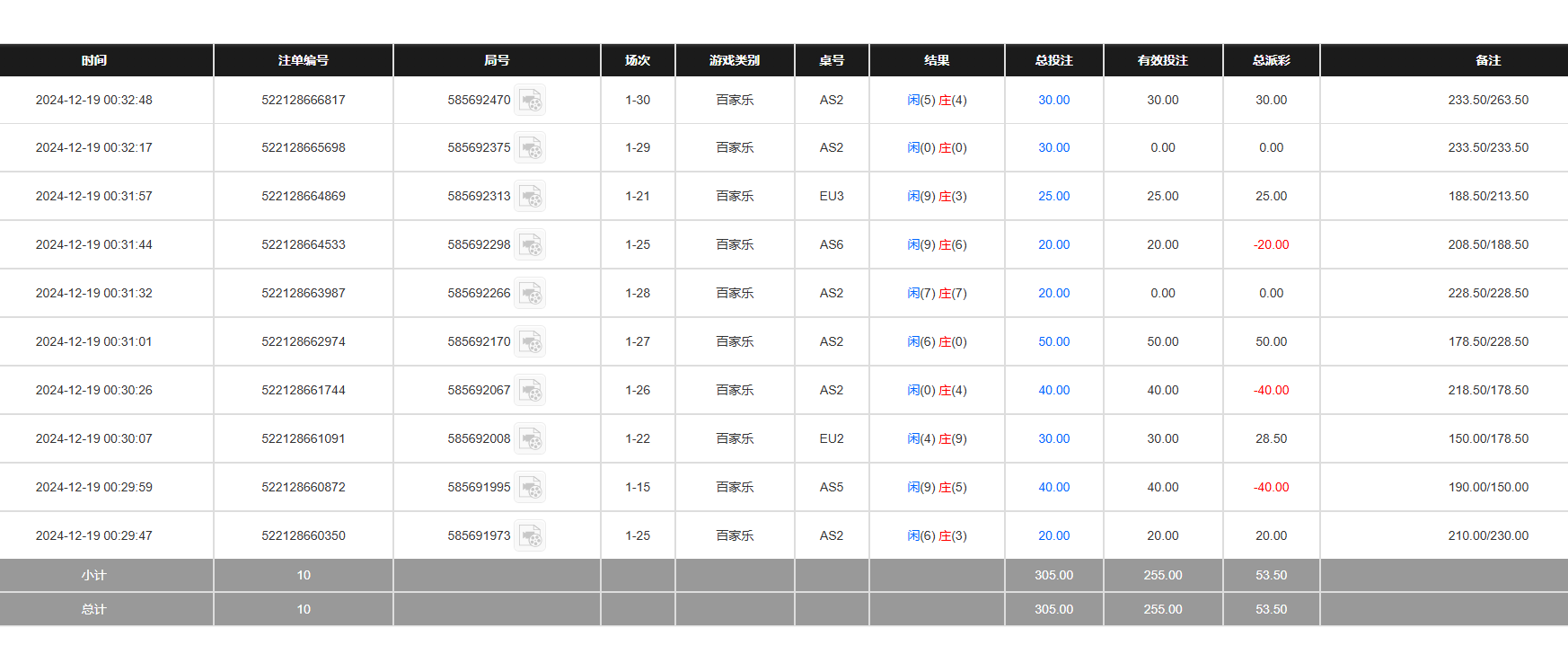Click replay icon beside round 585692008
Image resolution: width=1568 pixels, height=654 pixels.
click(530, 439)
